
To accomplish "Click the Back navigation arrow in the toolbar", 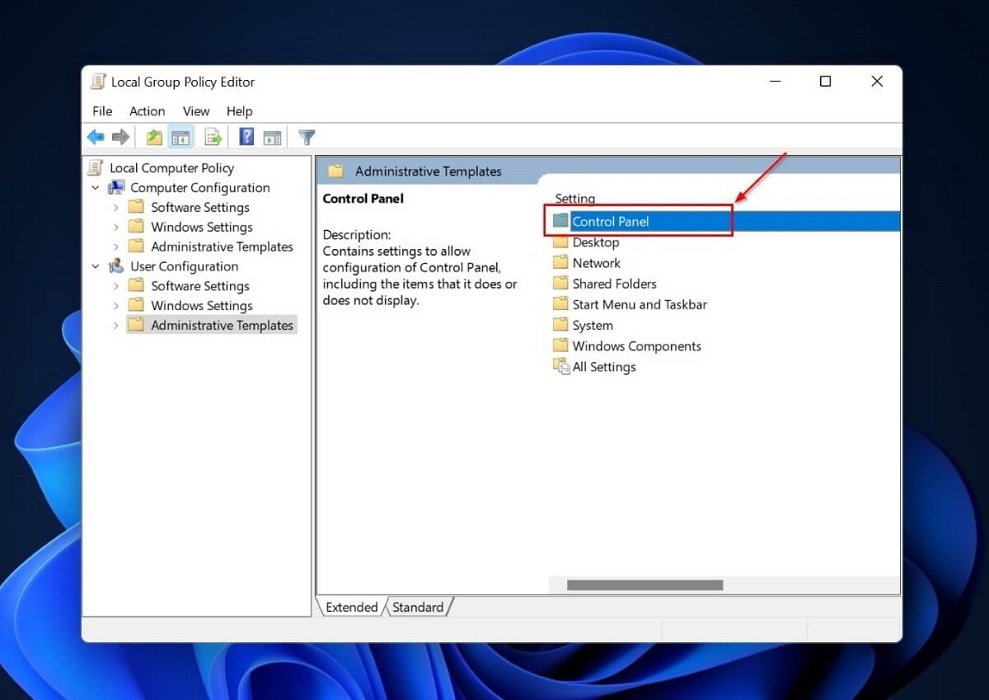I will pyautogui.click(x=95, y=137).
